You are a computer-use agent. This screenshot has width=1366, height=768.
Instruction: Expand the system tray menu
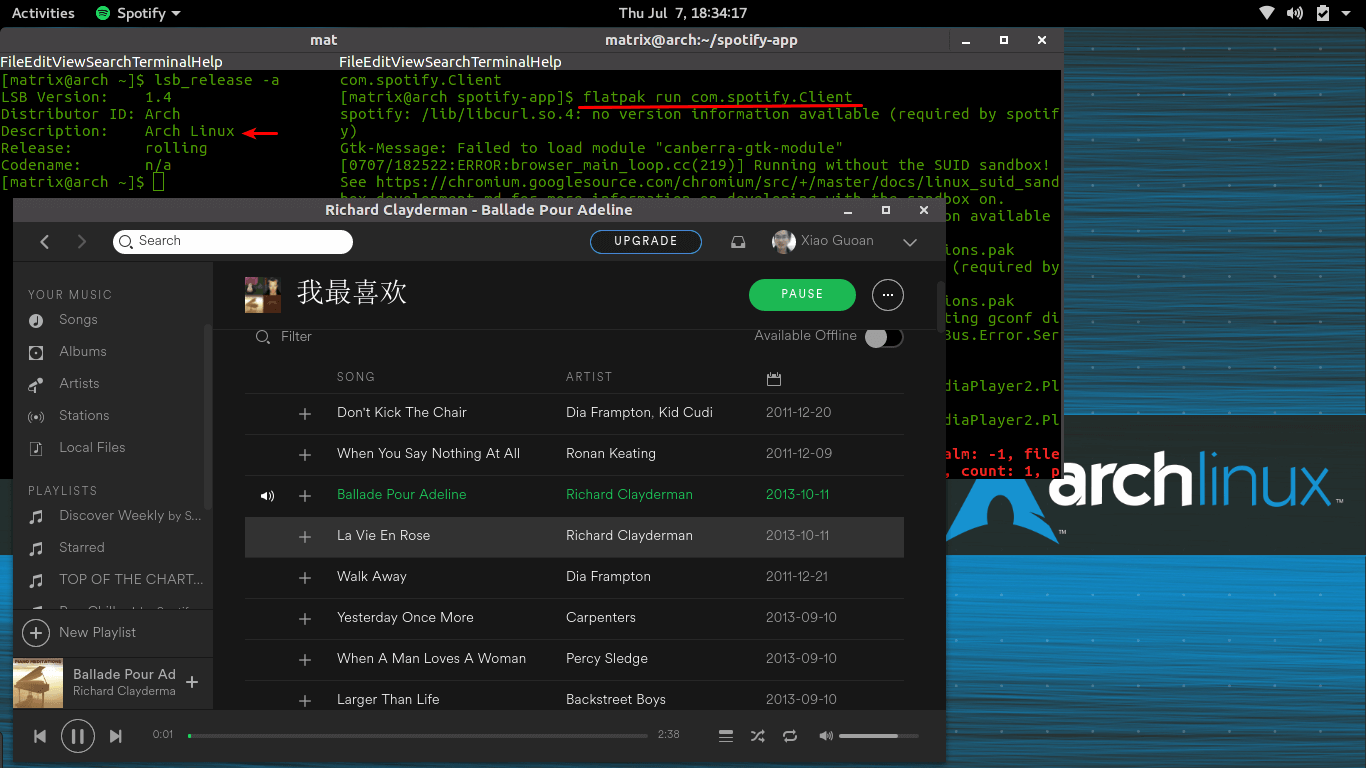coord(1345,13)
